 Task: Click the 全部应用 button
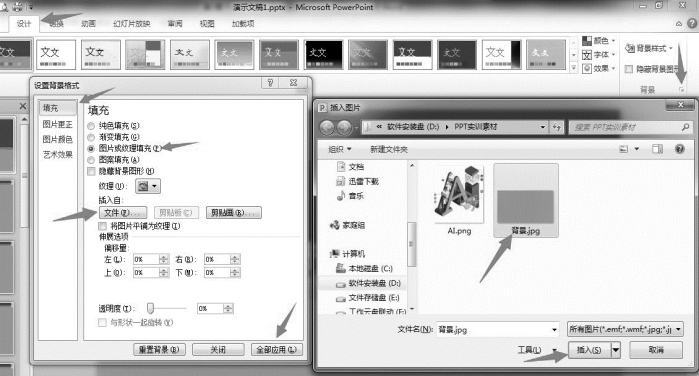click(x=276, y=350)
